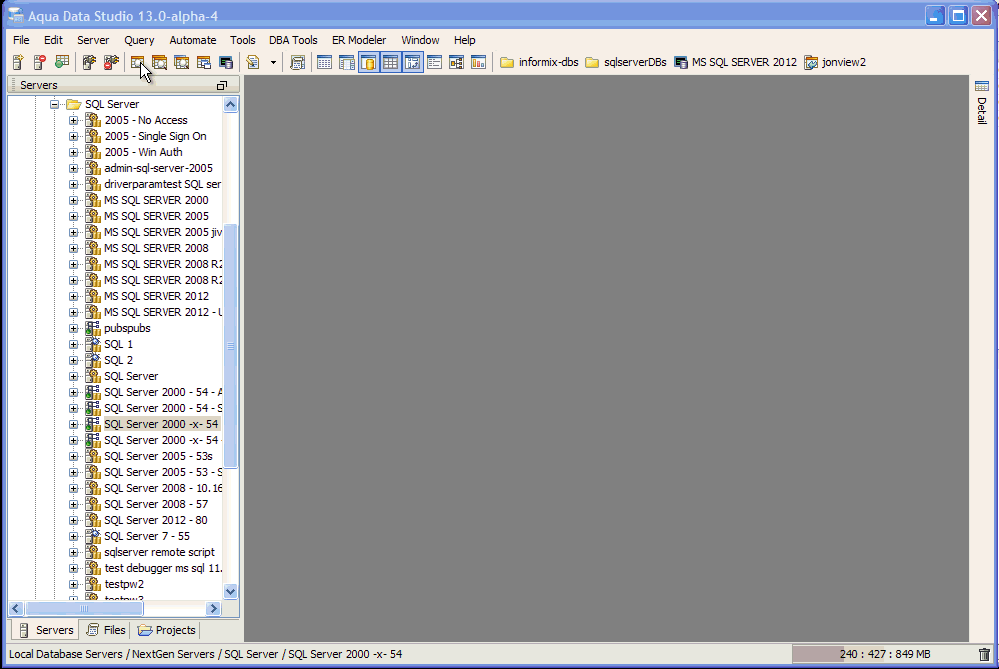The height and width of the screenshot is (669, 999).
Task: Switch to the Projects tab
Action: (166, 629)
